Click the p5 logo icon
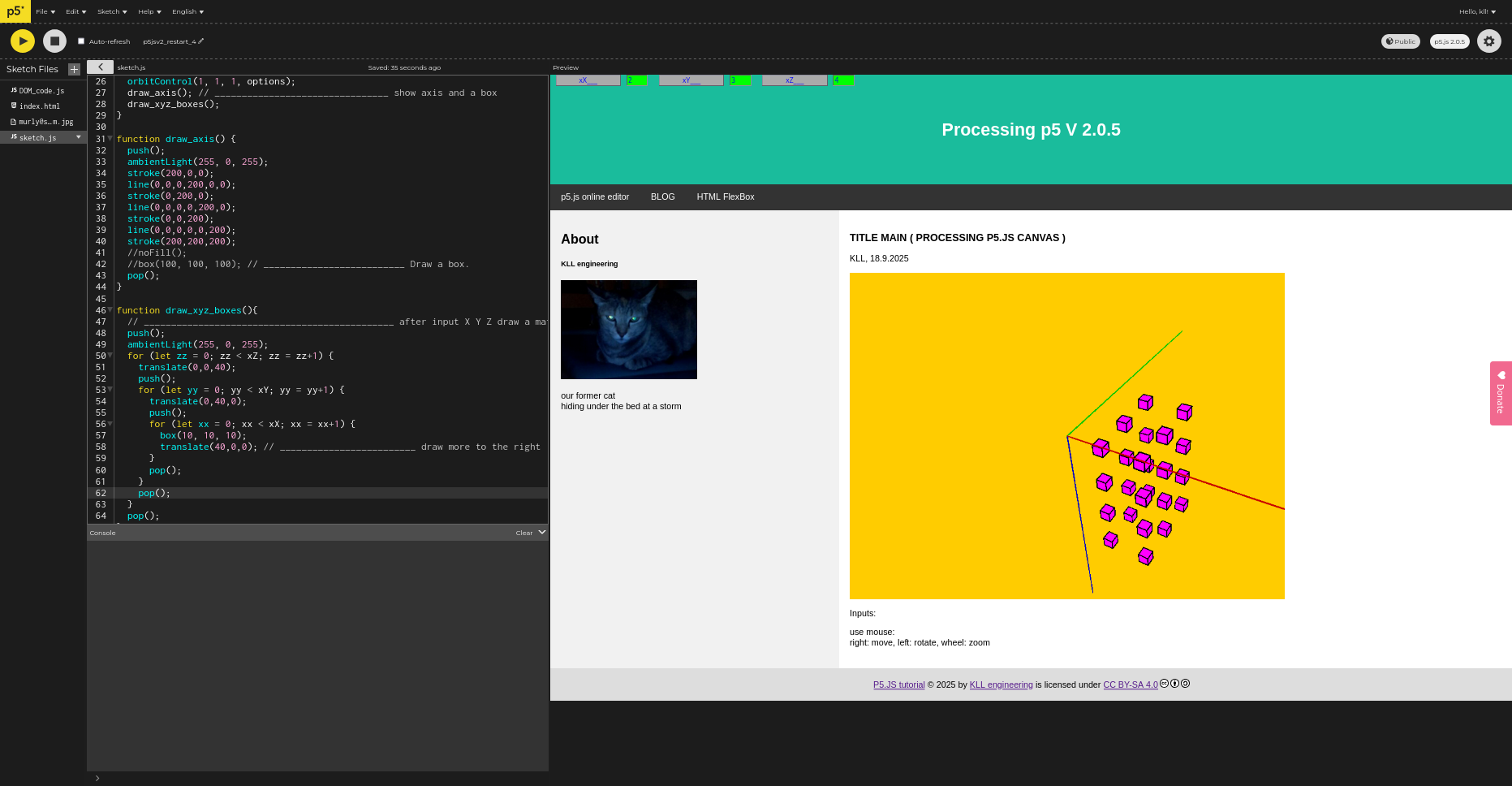Screen dimensions: 1512x786 (15, 11)
